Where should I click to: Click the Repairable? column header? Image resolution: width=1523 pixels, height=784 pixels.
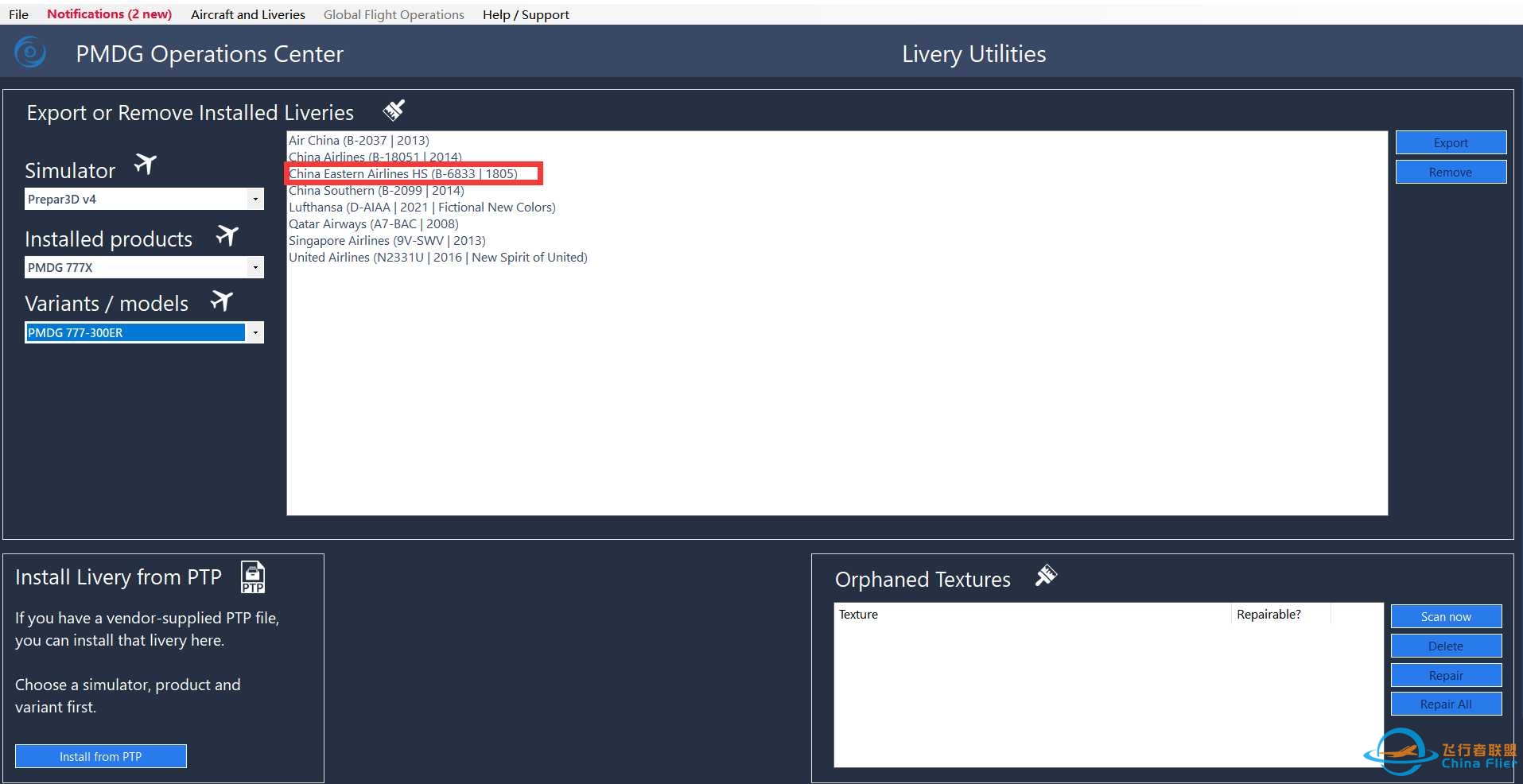[1269, 615]
